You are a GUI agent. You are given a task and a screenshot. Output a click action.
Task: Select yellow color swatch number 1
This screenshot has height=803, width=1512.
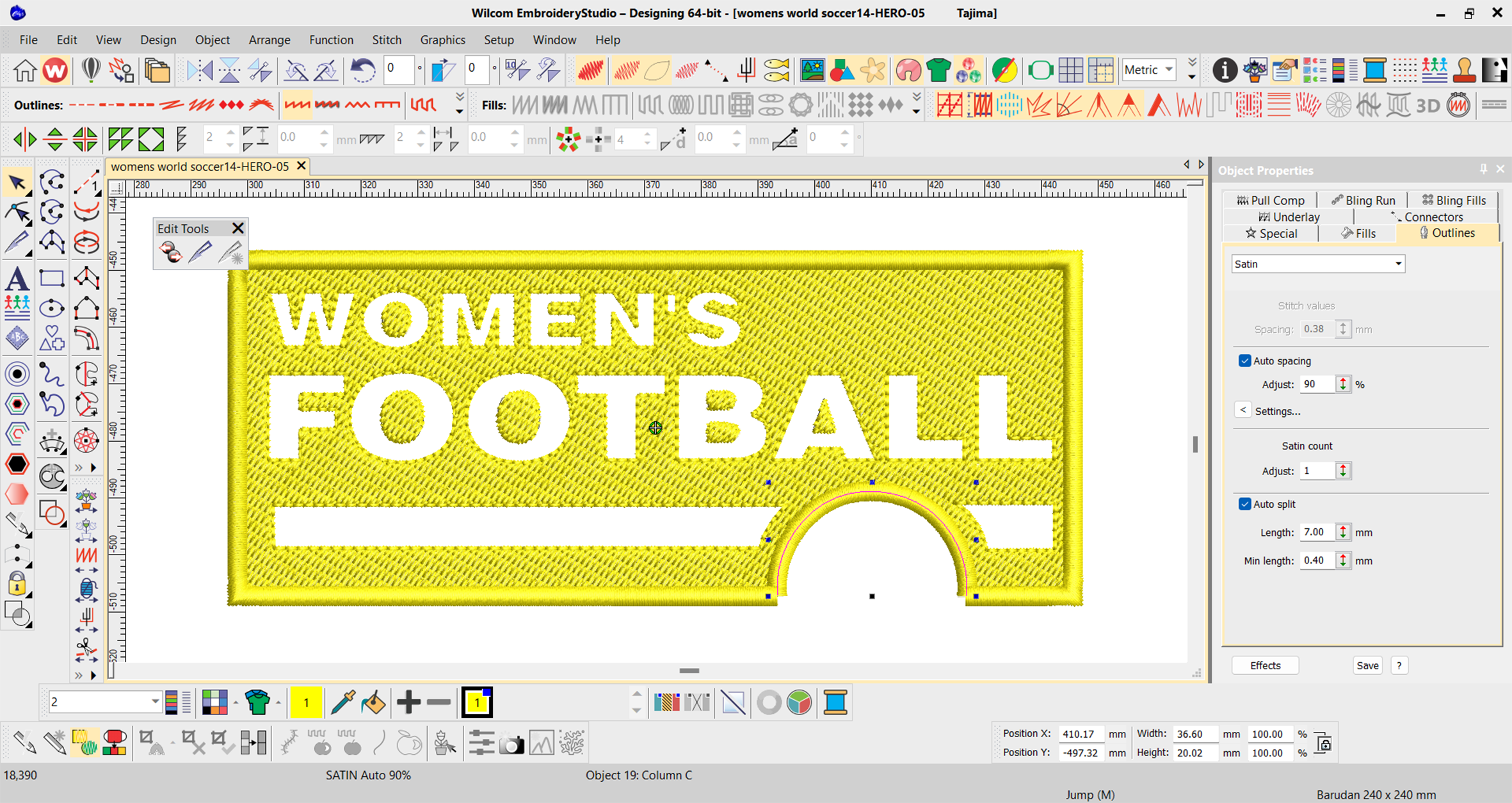306,702
